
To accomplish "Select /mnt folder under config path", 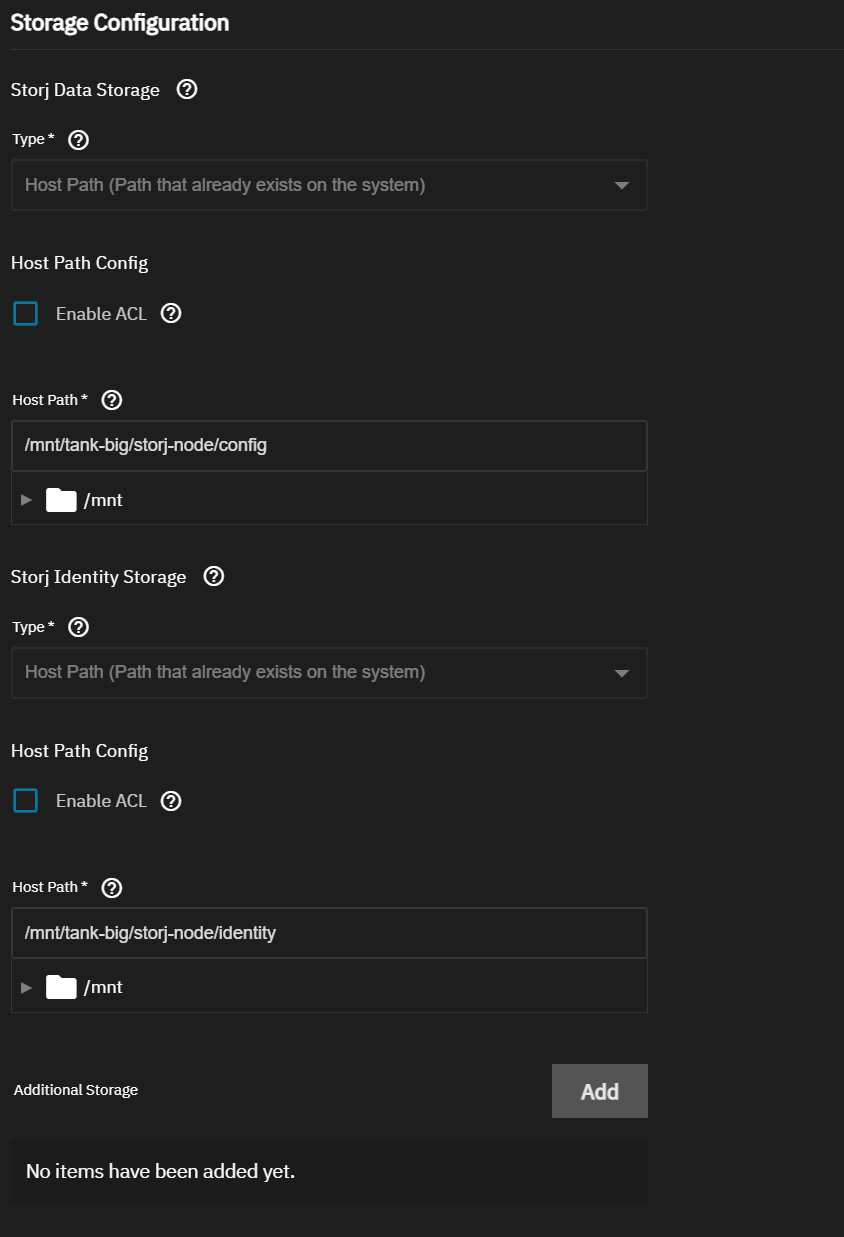I will [85, 500].
